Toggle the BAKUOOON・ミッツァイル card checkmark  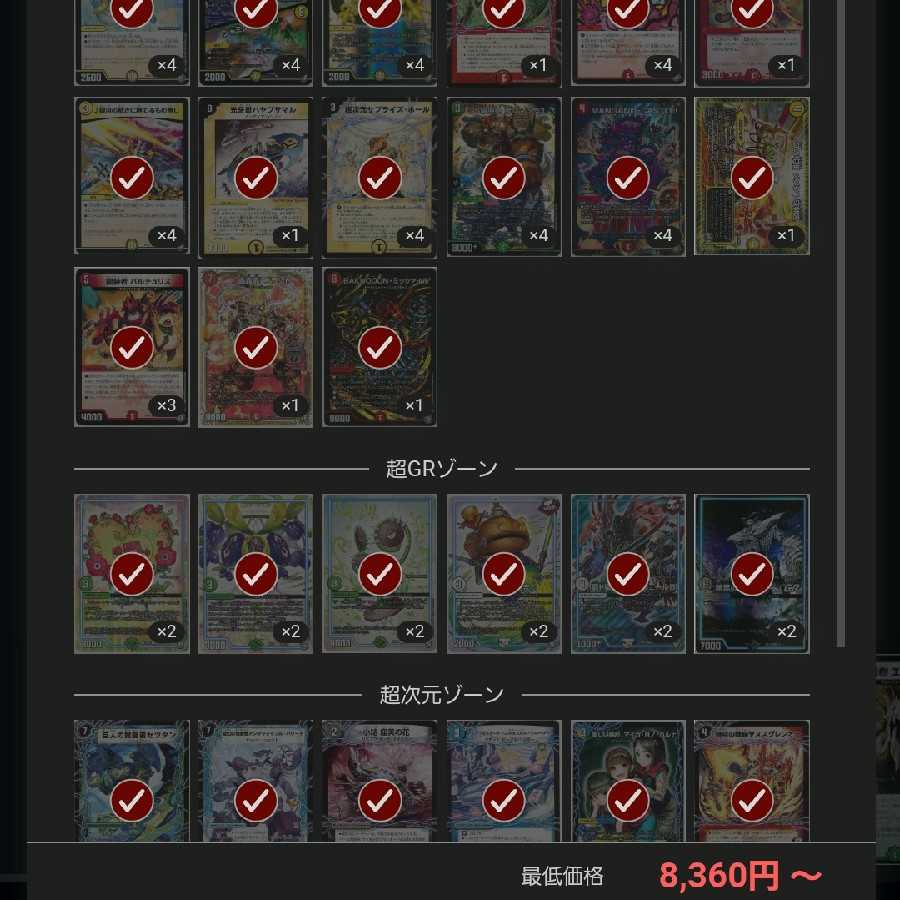[379, 347]
